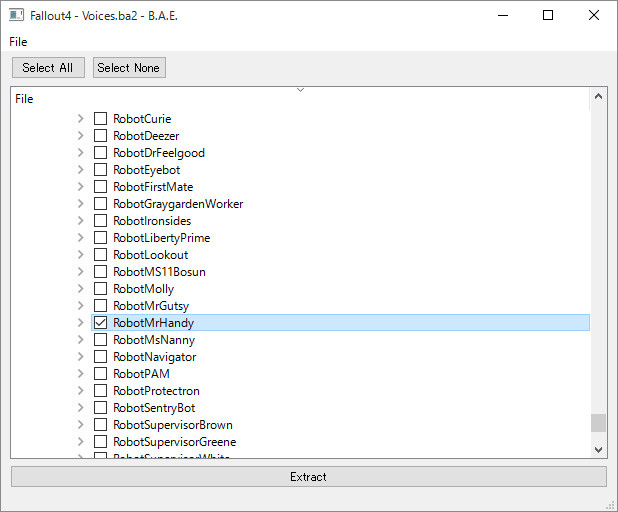Image resolution: width=618 pixels, height=512 pixels.
Task: Select the RobotLibertyPrime row text
Action: pyautogui.click(x=162, y=238)
